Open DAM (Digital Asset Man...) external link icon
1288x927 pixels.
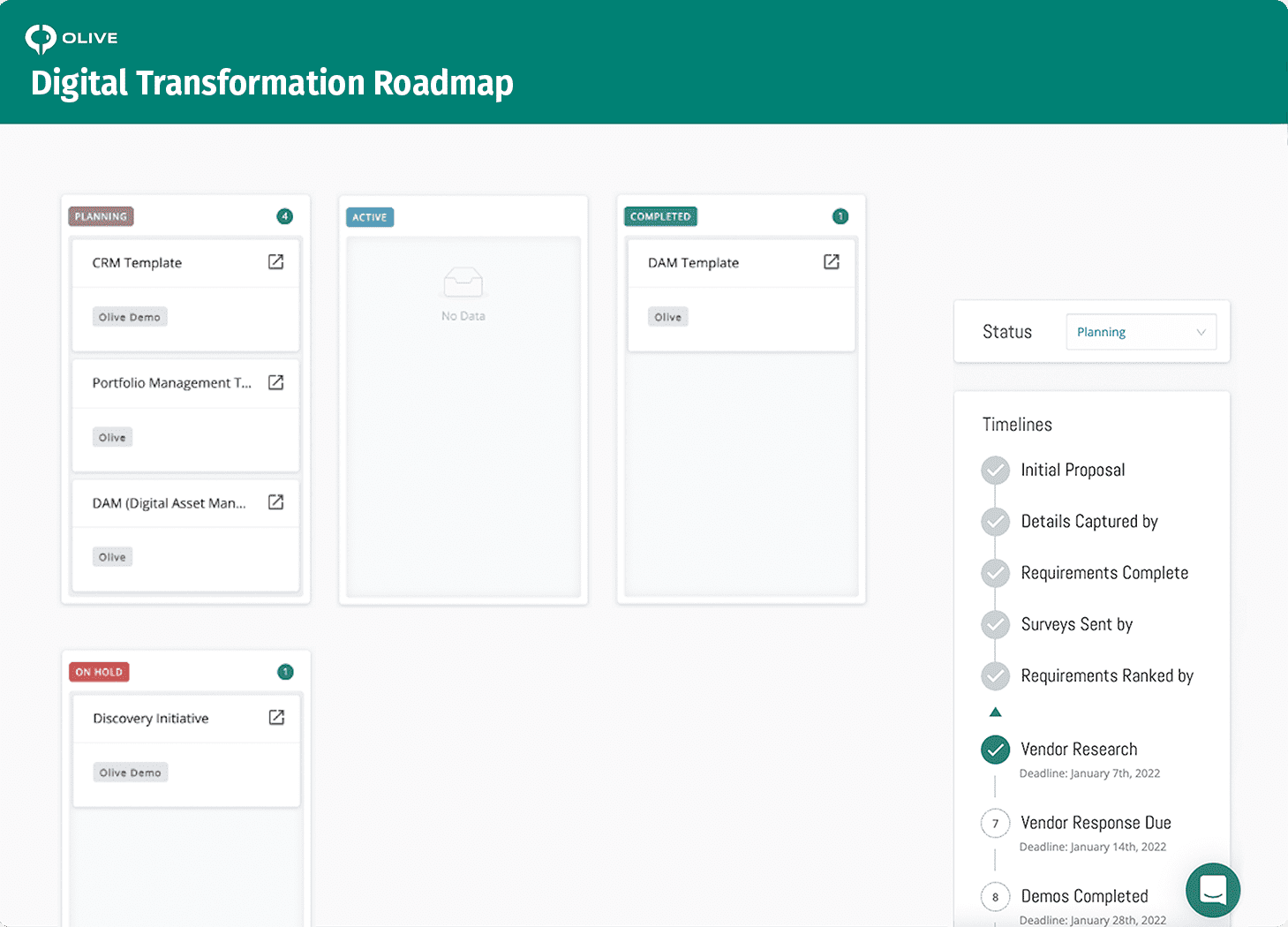[275, 502]
